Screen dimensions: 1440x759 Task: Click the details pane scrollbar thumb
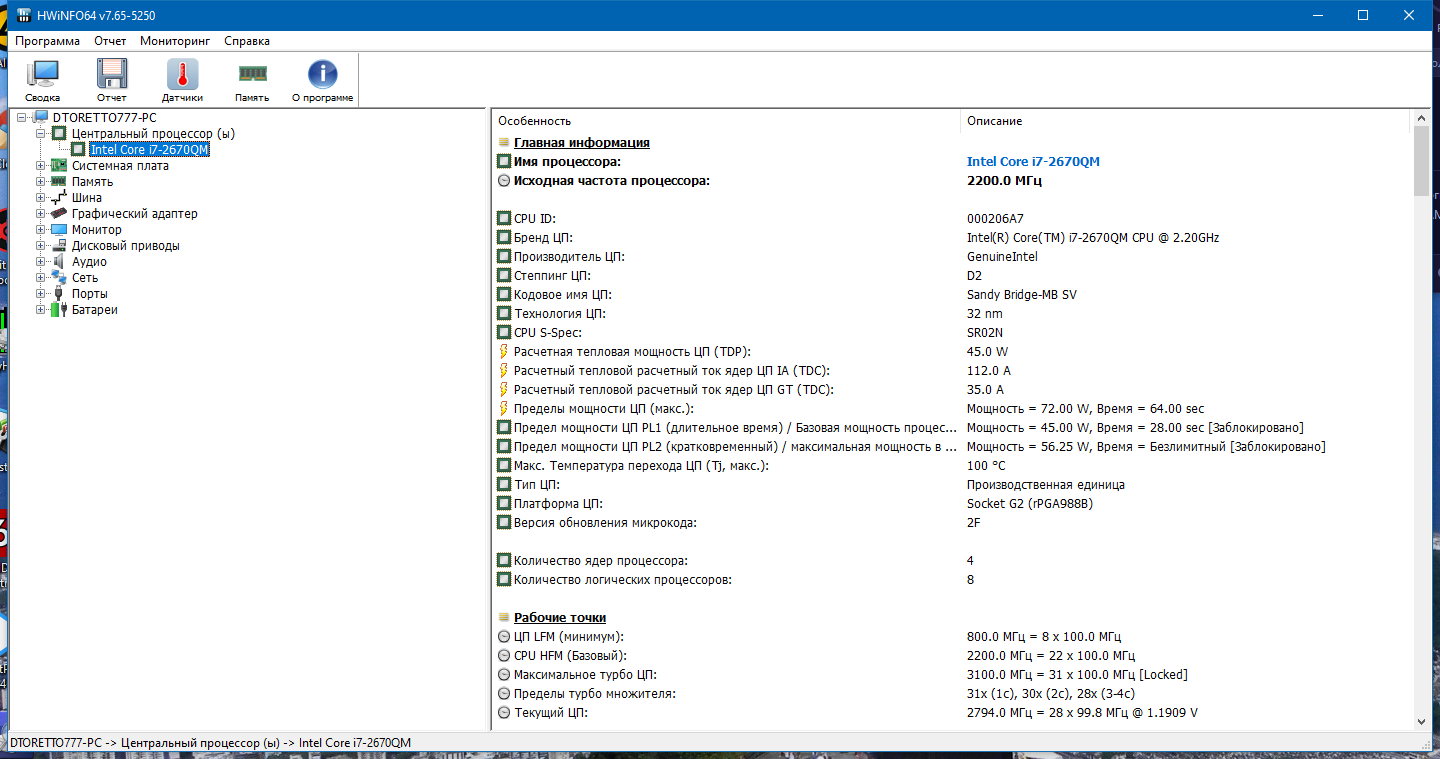point(1421,162)
